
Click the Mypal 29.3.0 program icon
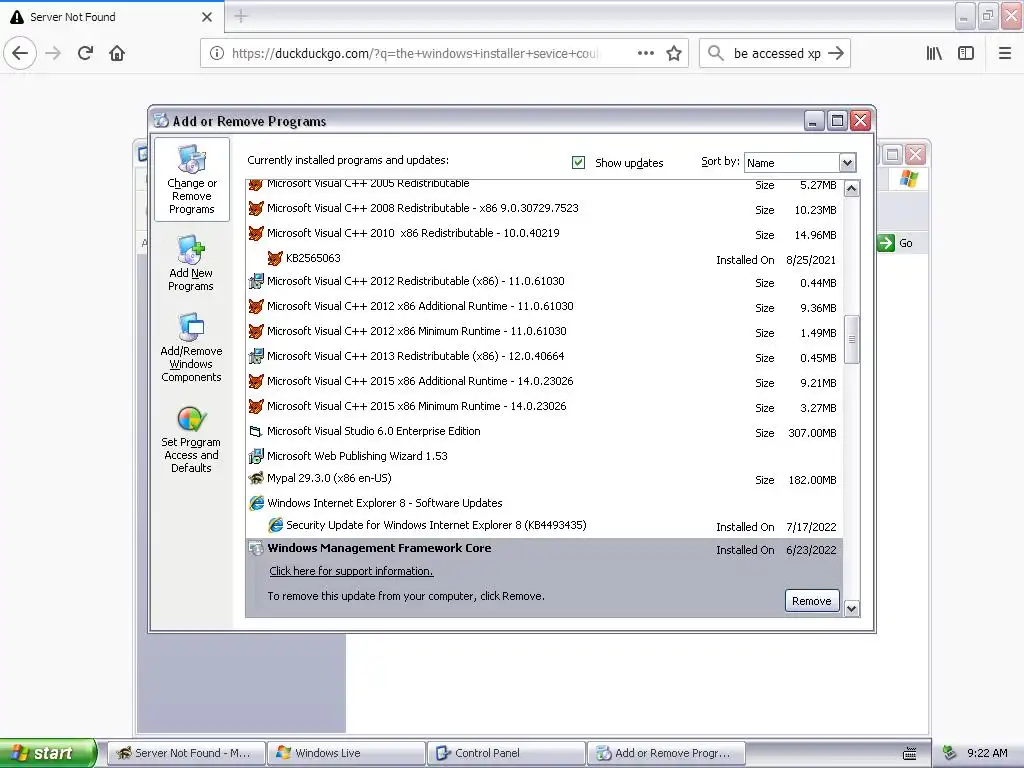tap(256, 478)
